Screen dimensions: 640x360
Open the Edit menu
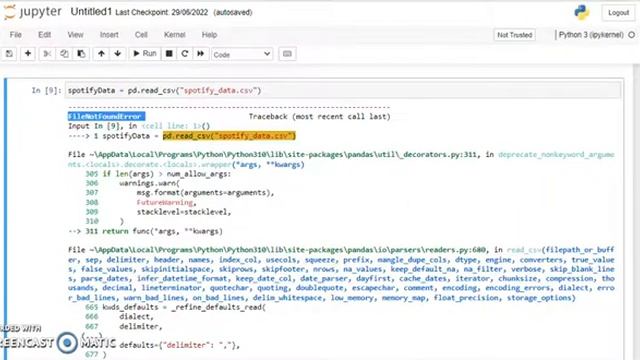click(44, 35)
